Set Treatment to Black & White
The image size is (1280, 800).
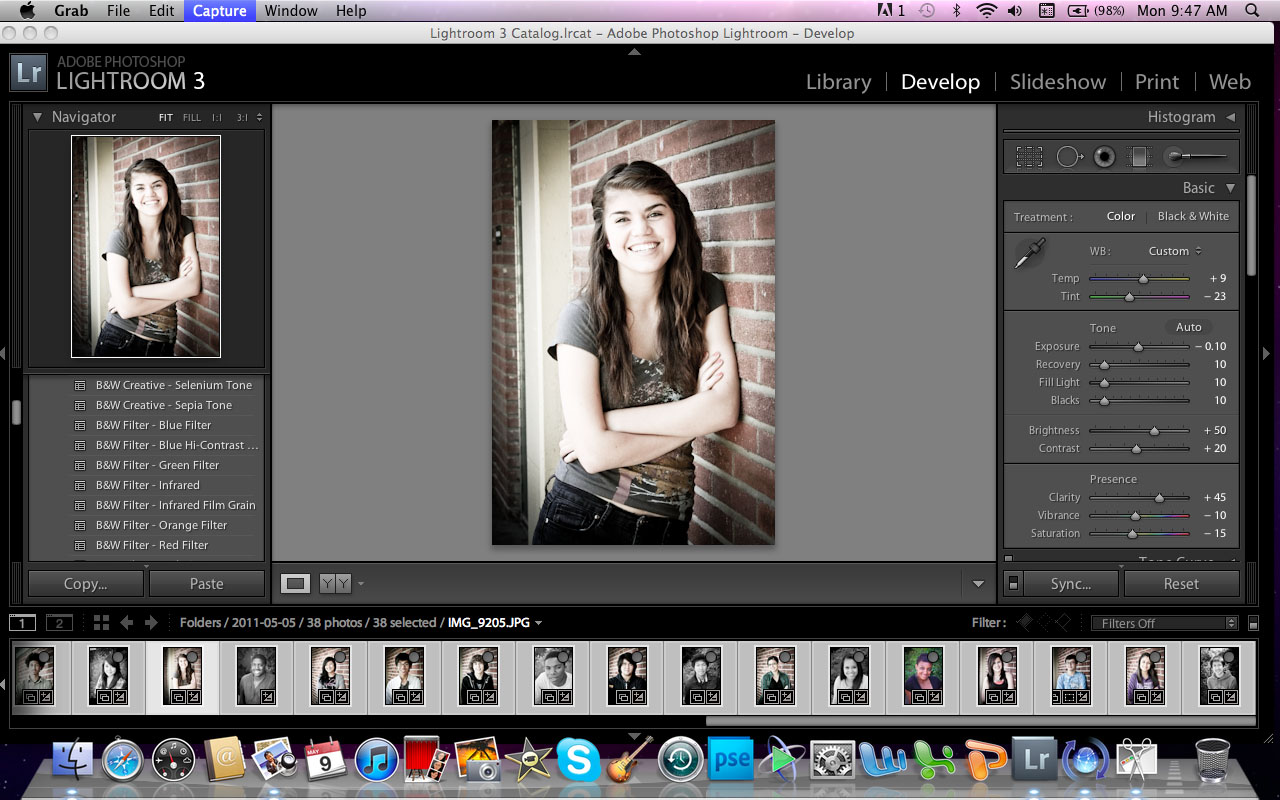[x=1193, y=216]
